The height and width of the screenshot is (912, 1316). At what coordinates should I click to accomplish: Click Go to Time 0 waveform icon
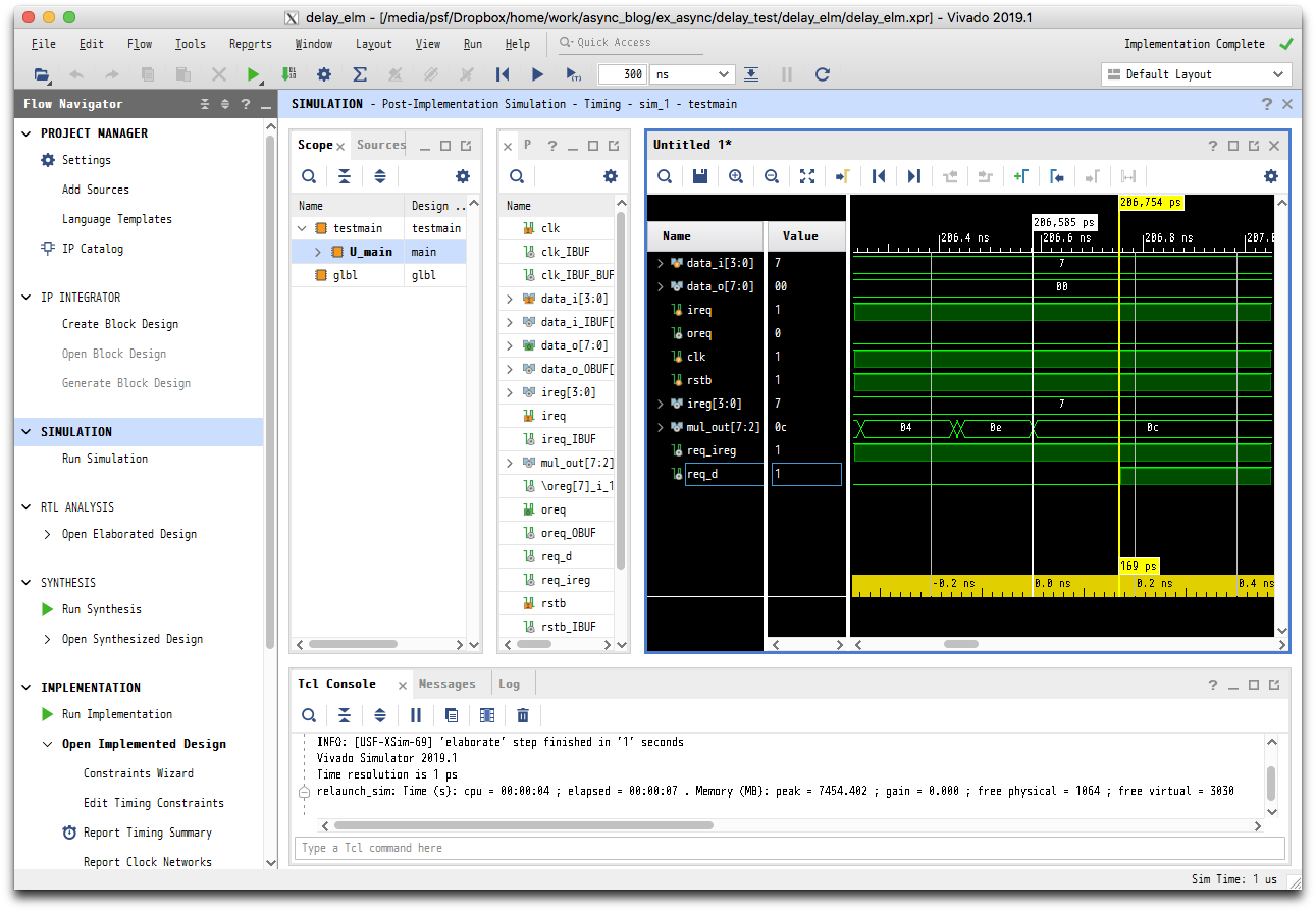(879, 177)
